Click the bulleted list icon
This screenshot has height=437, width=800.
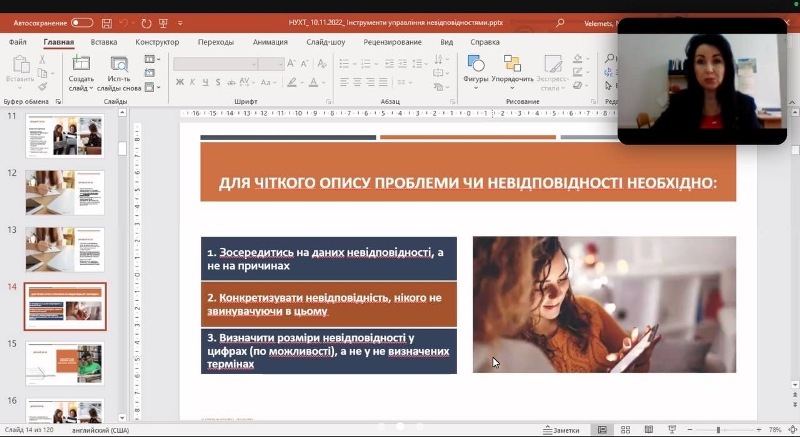point(344,64)
